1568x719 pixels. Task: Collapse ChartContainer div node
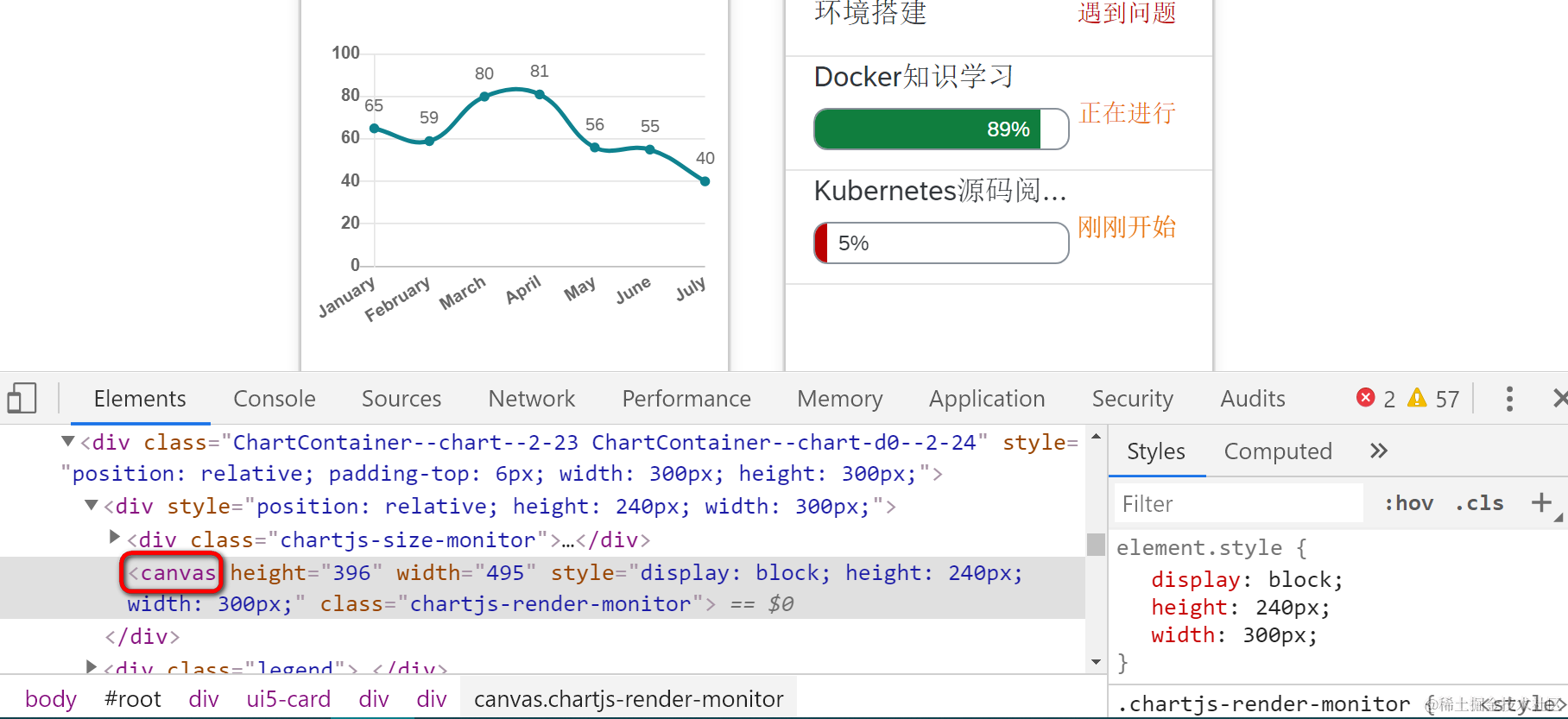point(68,442)
